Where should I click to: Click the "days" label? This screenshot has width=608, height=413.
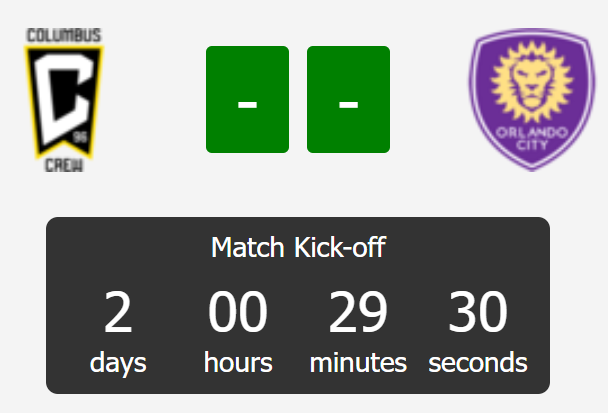coord(118,362)
